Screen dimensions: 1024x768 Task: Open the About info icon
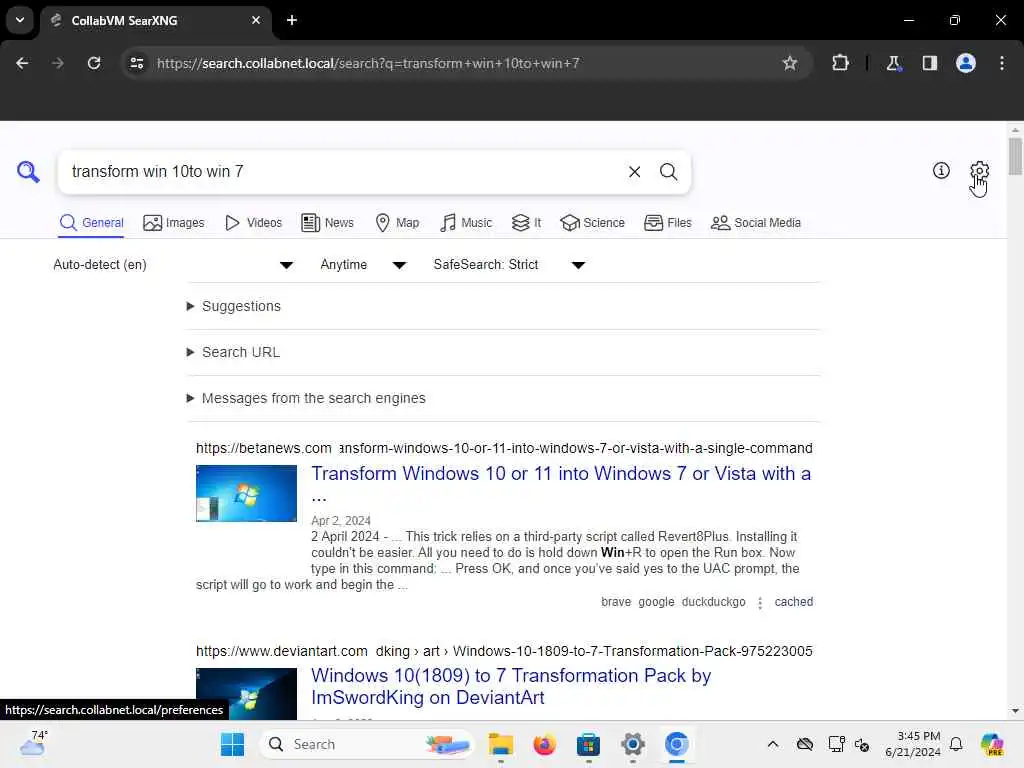pyautogui.click(x=940, y=170)
